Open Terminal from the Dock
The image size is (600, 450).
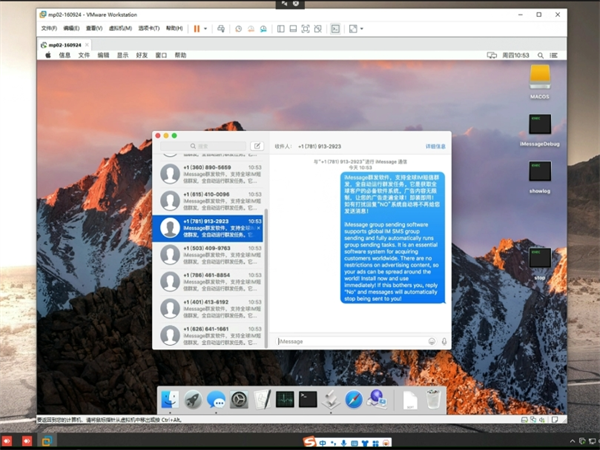tap(308, 400)
